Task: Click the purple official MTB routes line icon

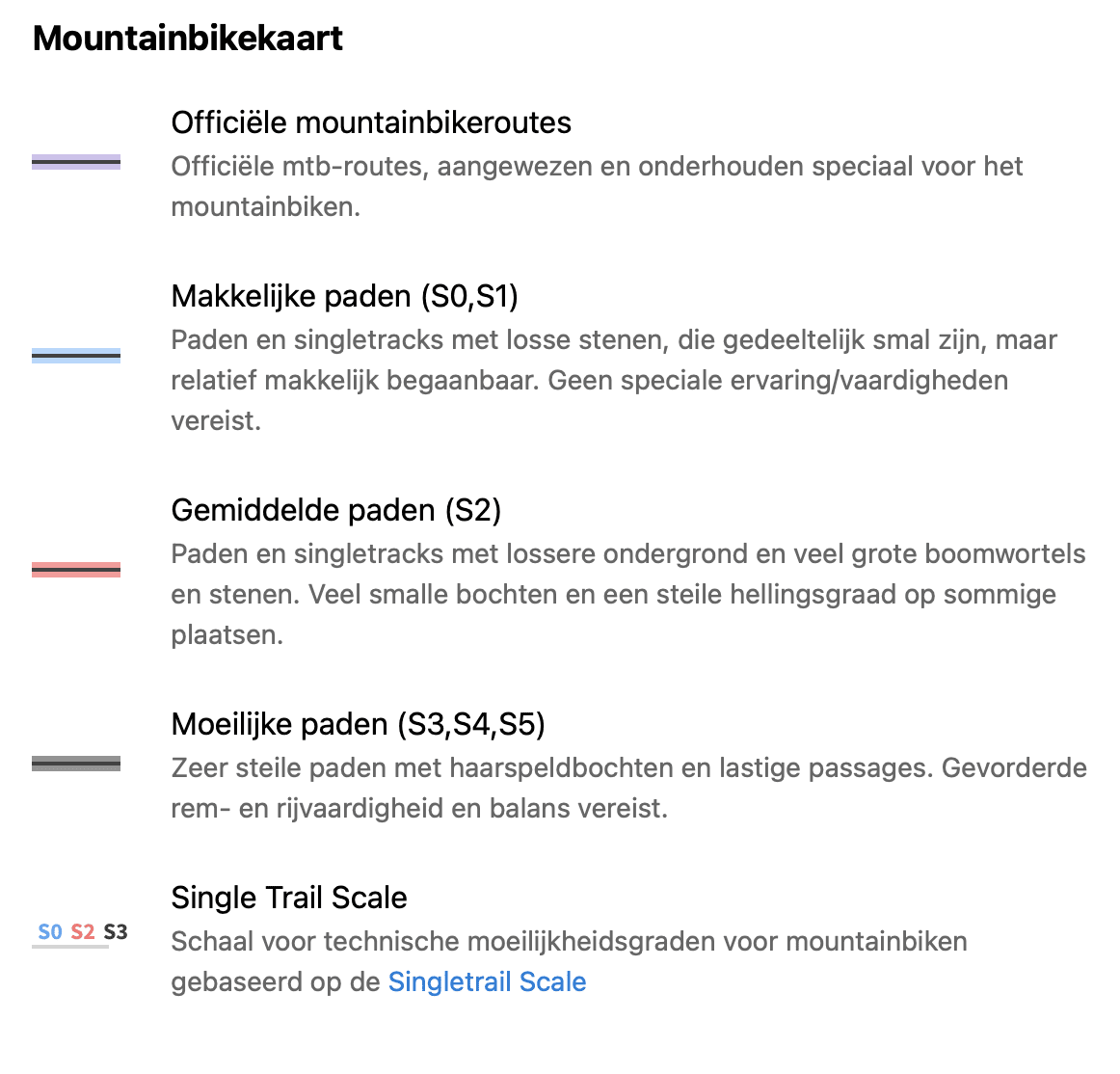Action: pyautogui.click(x=76, y=162)
